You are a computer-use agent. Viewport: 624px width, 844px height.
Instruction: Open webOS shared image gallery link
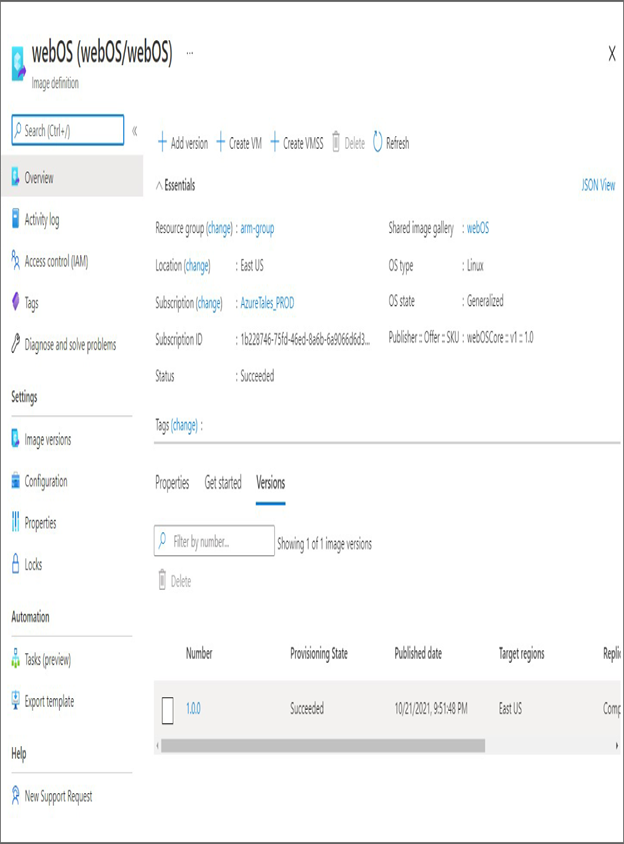[x=478, y=228]
